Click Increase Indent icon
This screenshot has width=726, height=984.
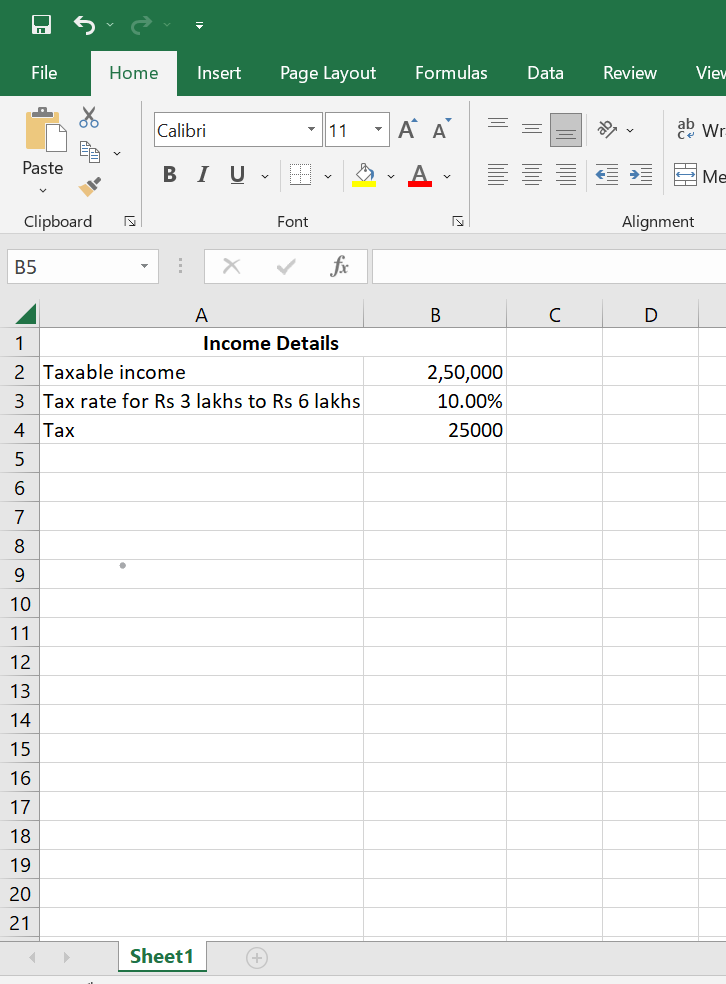tap(641, 174)
